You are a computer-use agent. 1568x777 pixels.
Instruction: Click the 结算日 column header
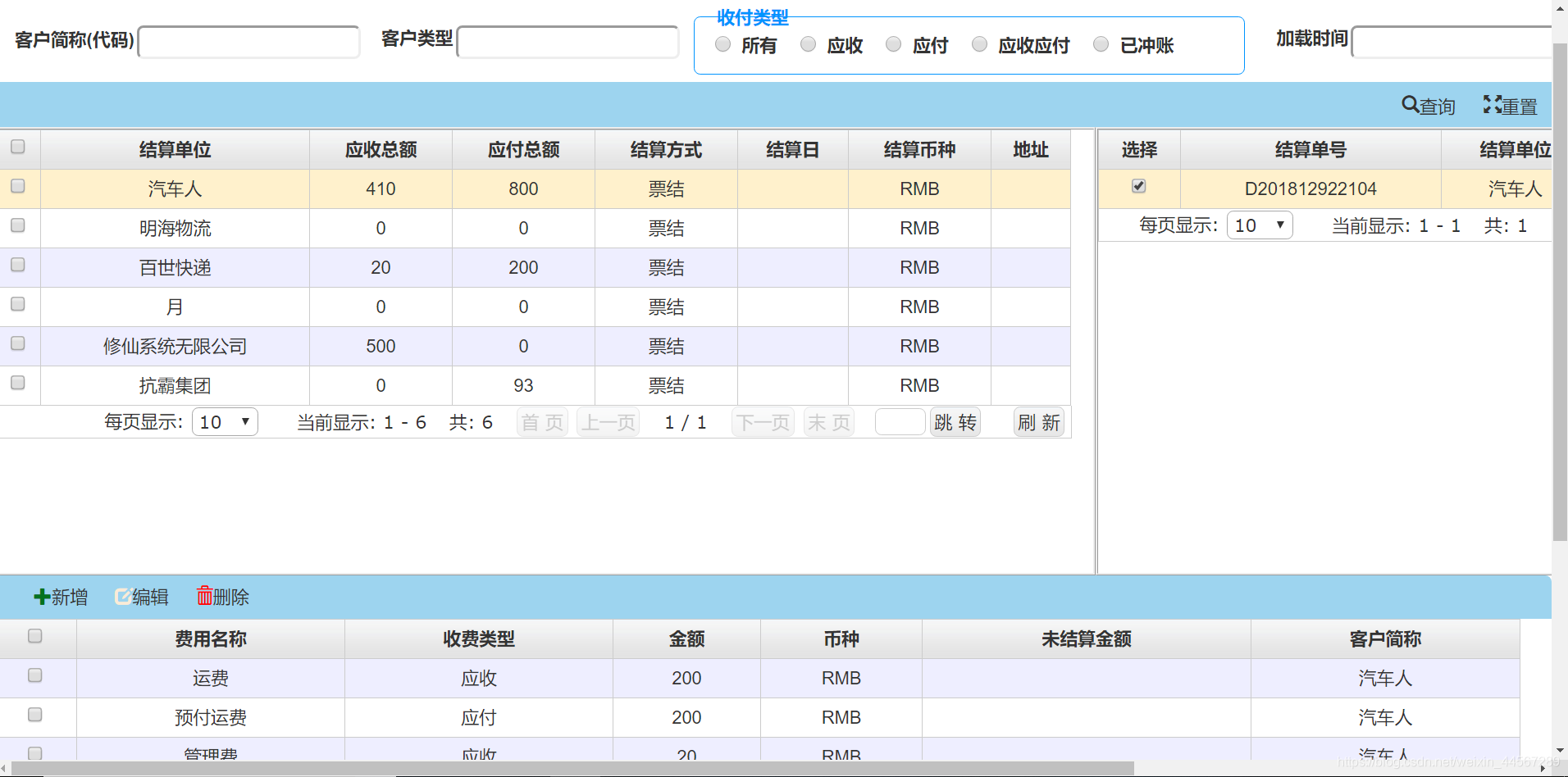point(793,149)
